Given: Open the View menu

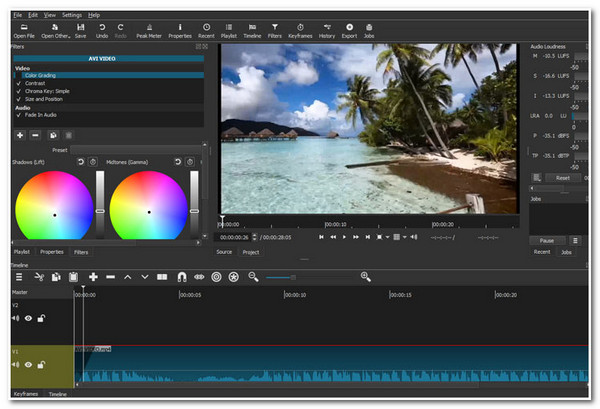Looking at the screenshot, I should 49,15.
